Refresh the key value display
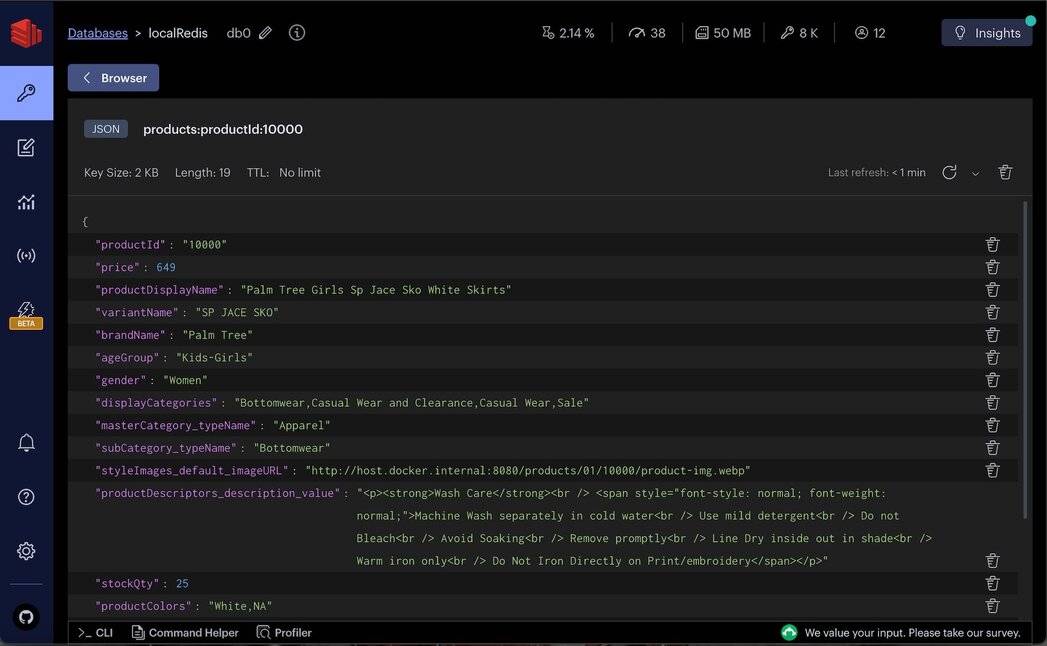Image resolution: width=1047 pixels, height=646 pixels. (x=948, y=172)
